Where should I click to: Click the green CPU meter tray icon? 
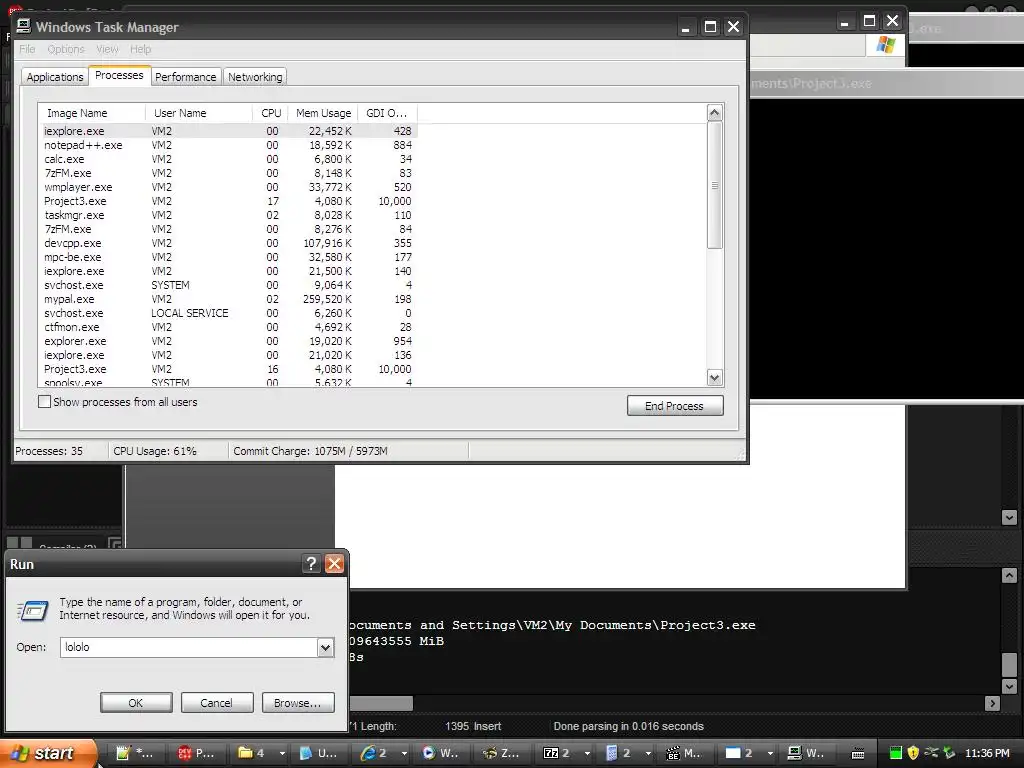[x=896, y=753]
